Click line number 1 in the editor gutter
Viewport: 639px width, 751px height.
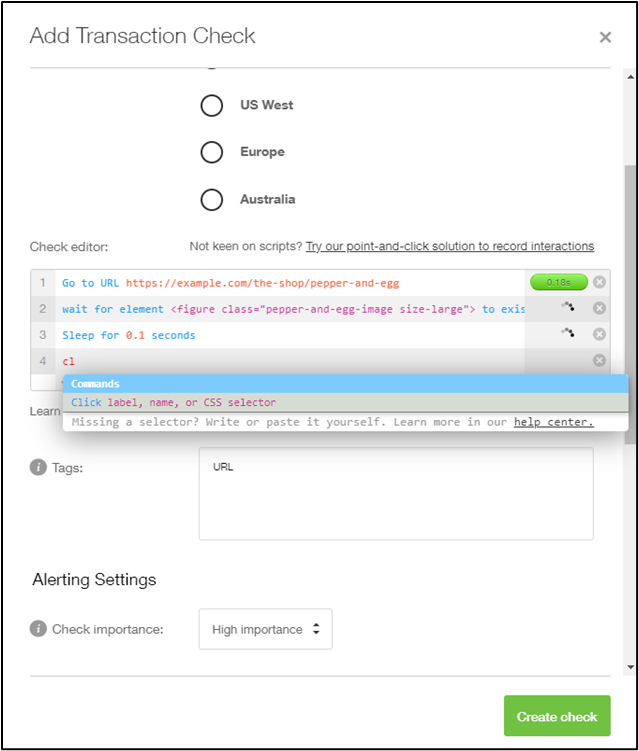(x=43, y=283)
